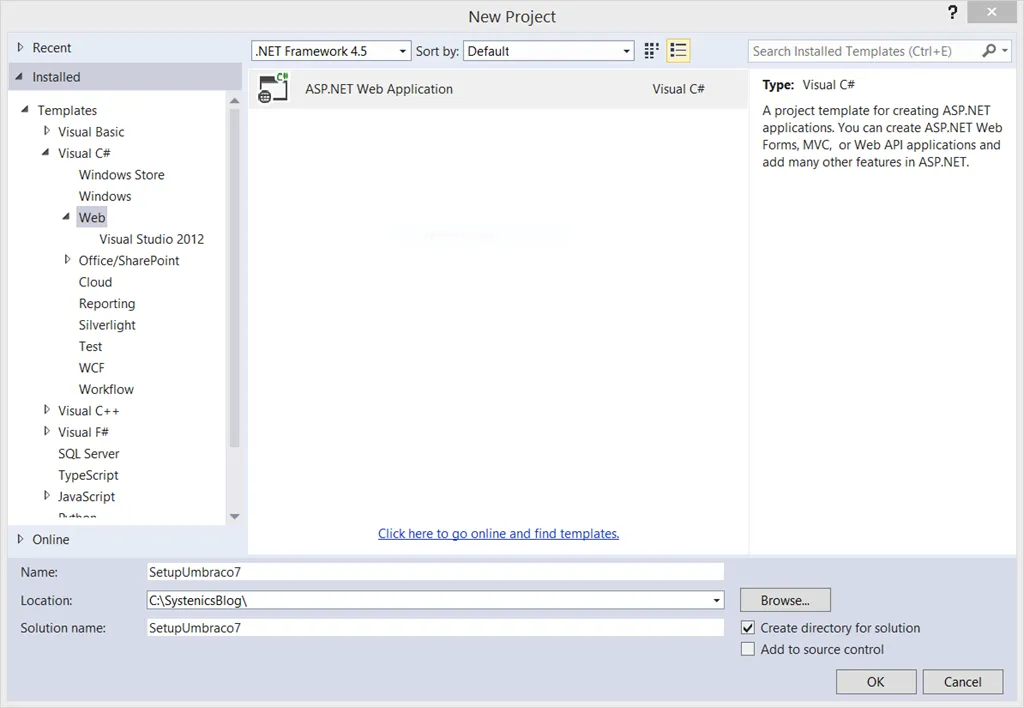Switch to small icons view
This screenshot has height=708, width=1024.
(x=652, y=51)
